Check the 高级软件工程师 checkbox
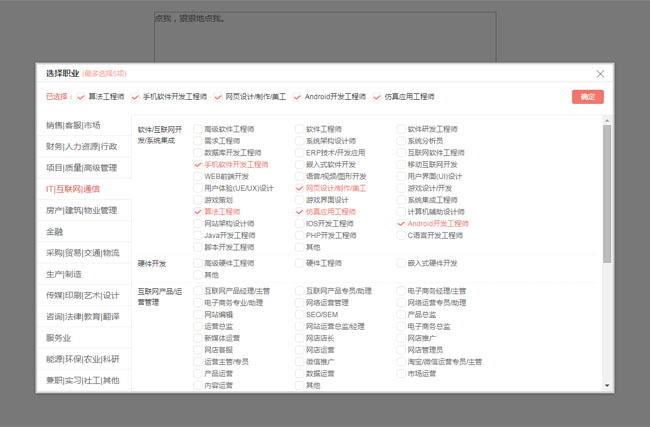This screenshot has height=427, width=650. tap(198, 129)
